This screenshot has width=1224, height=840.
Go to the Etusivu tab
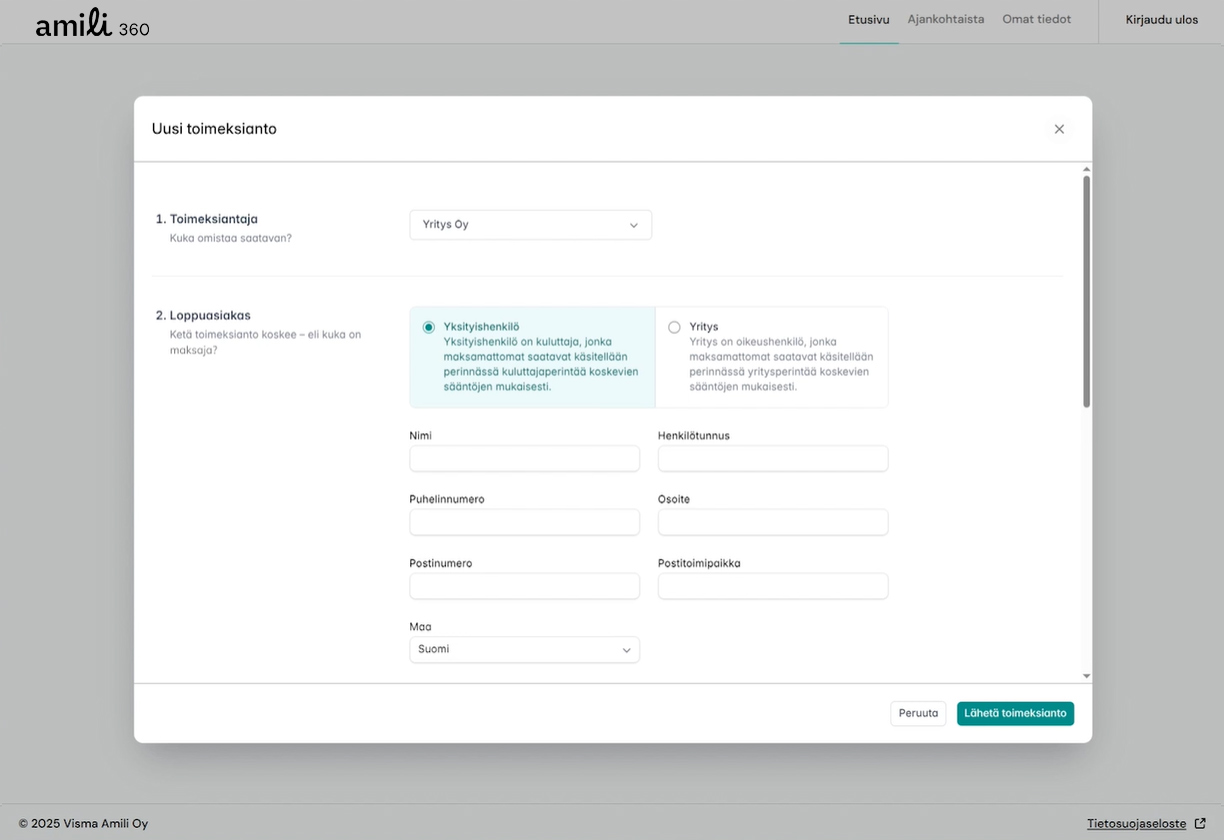click(x=868, y=20)
